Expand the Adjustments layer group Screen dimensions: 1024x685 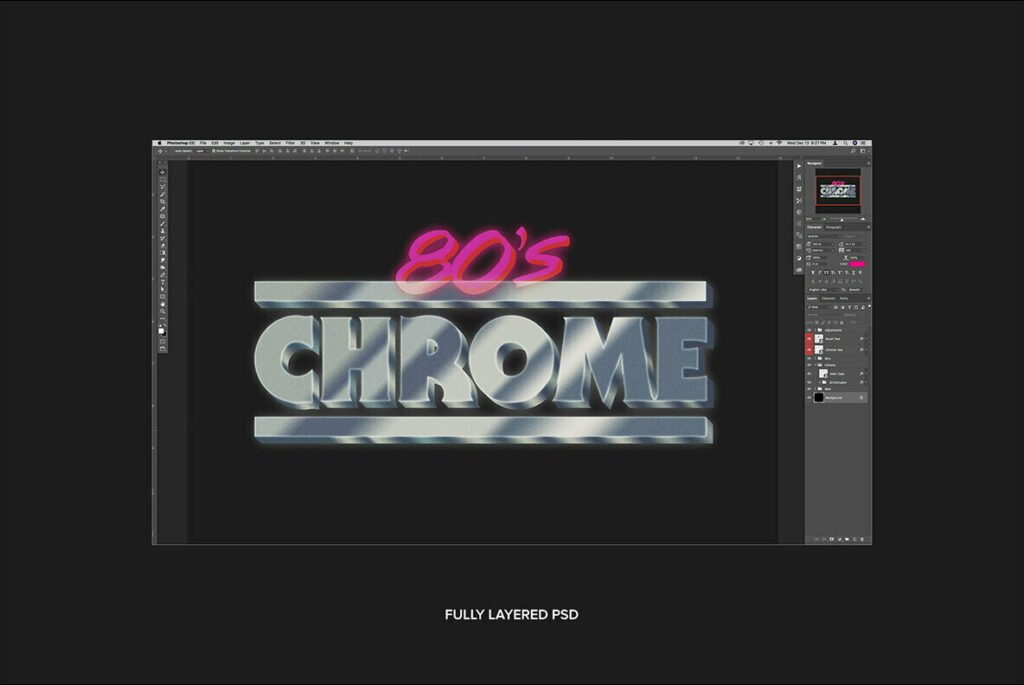(814, 328)
